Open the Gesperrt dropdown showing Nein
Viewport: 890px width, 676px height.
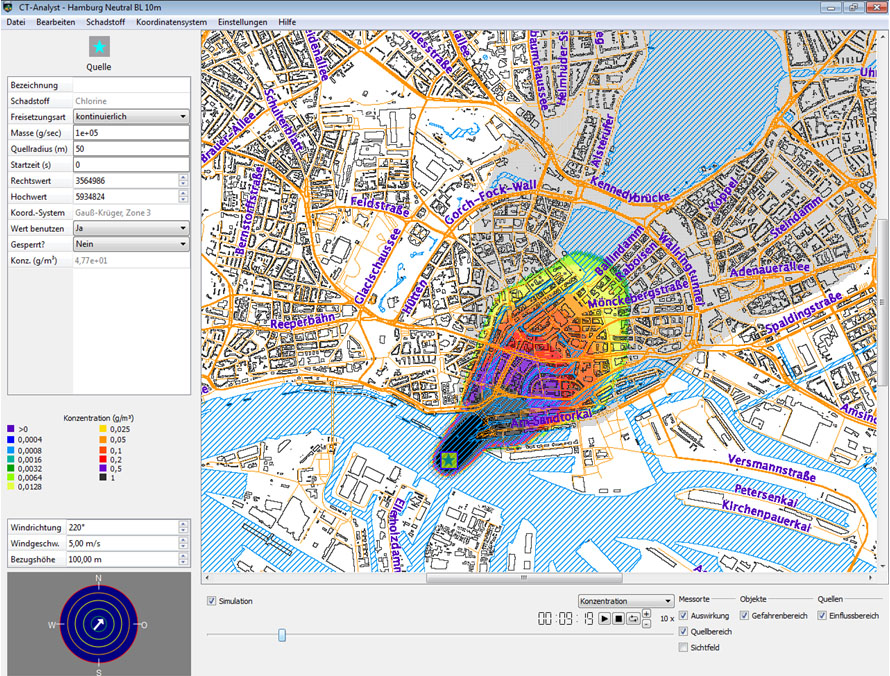(x=130, y=244)
